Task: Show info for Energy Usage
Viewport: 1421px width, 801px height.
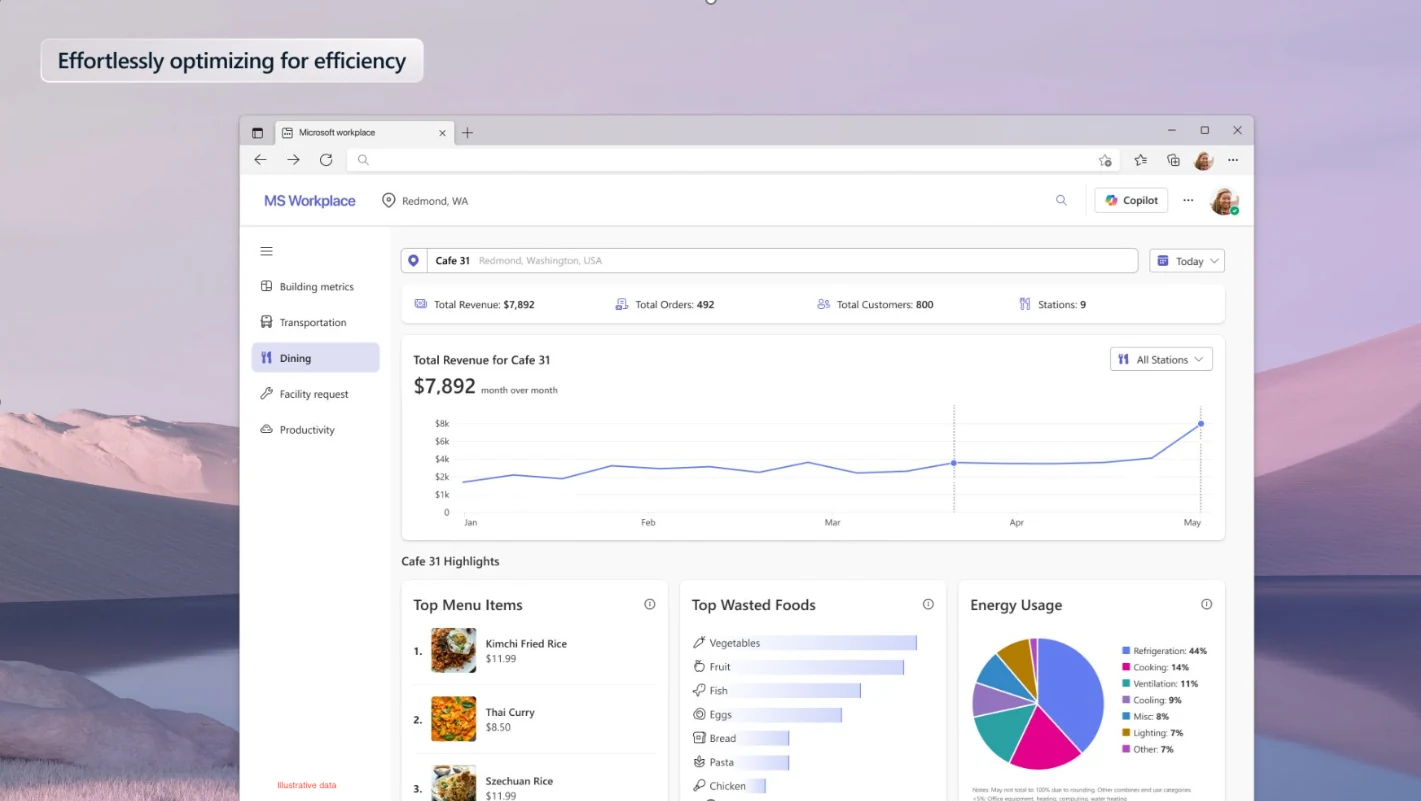Action: pos(1206,604)
